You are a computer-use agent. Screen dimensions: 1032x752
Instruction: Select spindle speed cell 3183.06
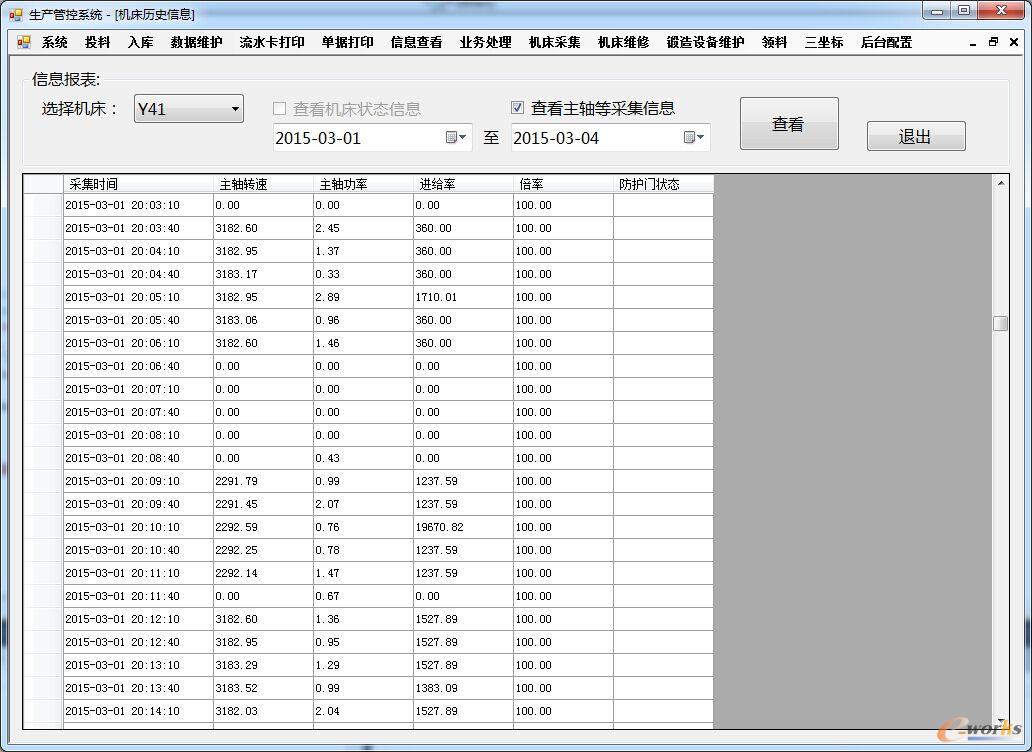[x=263, y=320]
